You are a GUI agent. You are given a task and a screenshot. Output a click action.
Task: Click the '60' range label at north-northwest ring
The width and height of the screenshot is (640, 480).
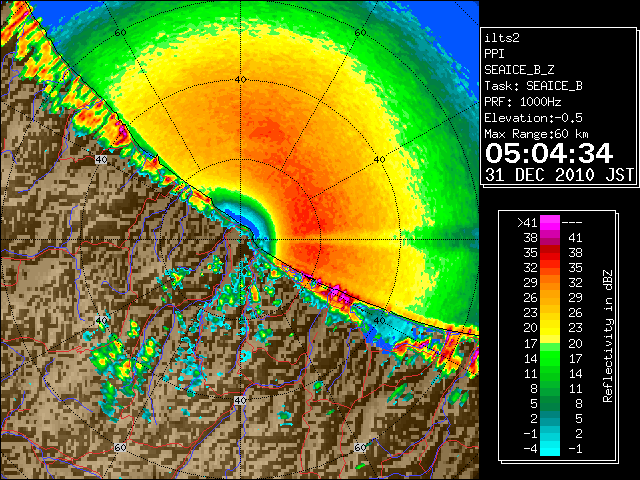[120, 33]
